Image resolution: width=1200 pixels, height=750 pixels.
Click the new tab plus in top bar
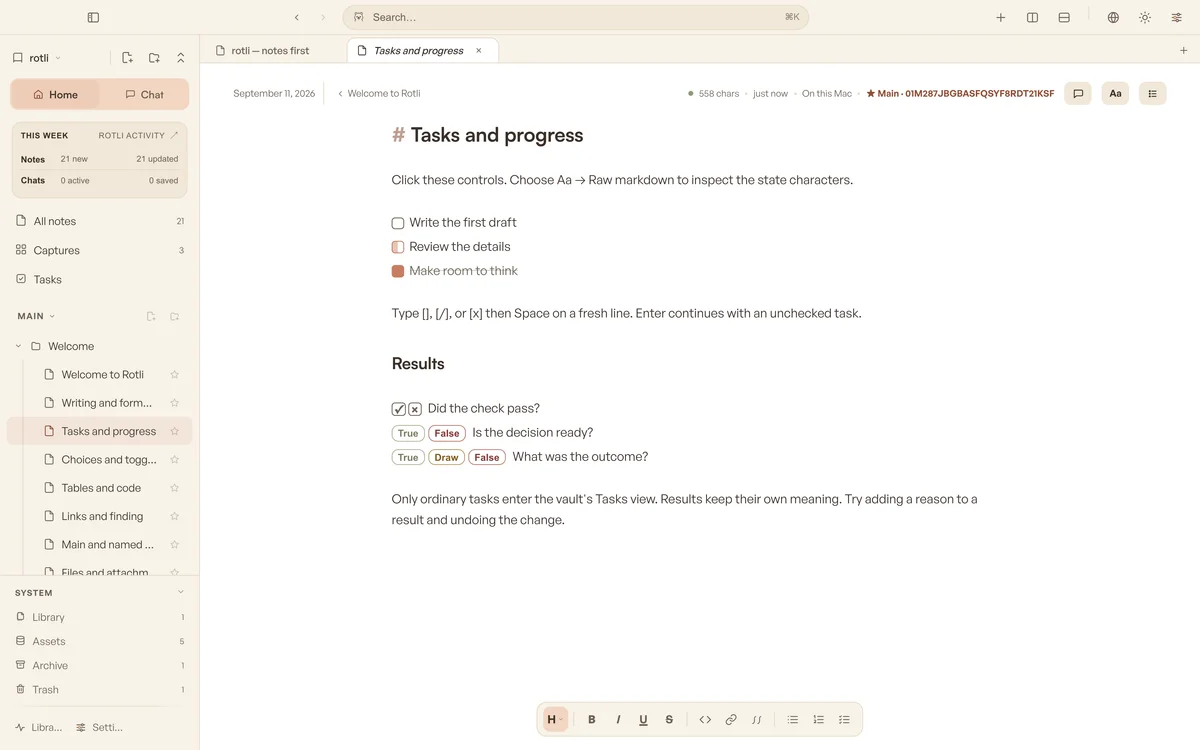pos(1001,17)
